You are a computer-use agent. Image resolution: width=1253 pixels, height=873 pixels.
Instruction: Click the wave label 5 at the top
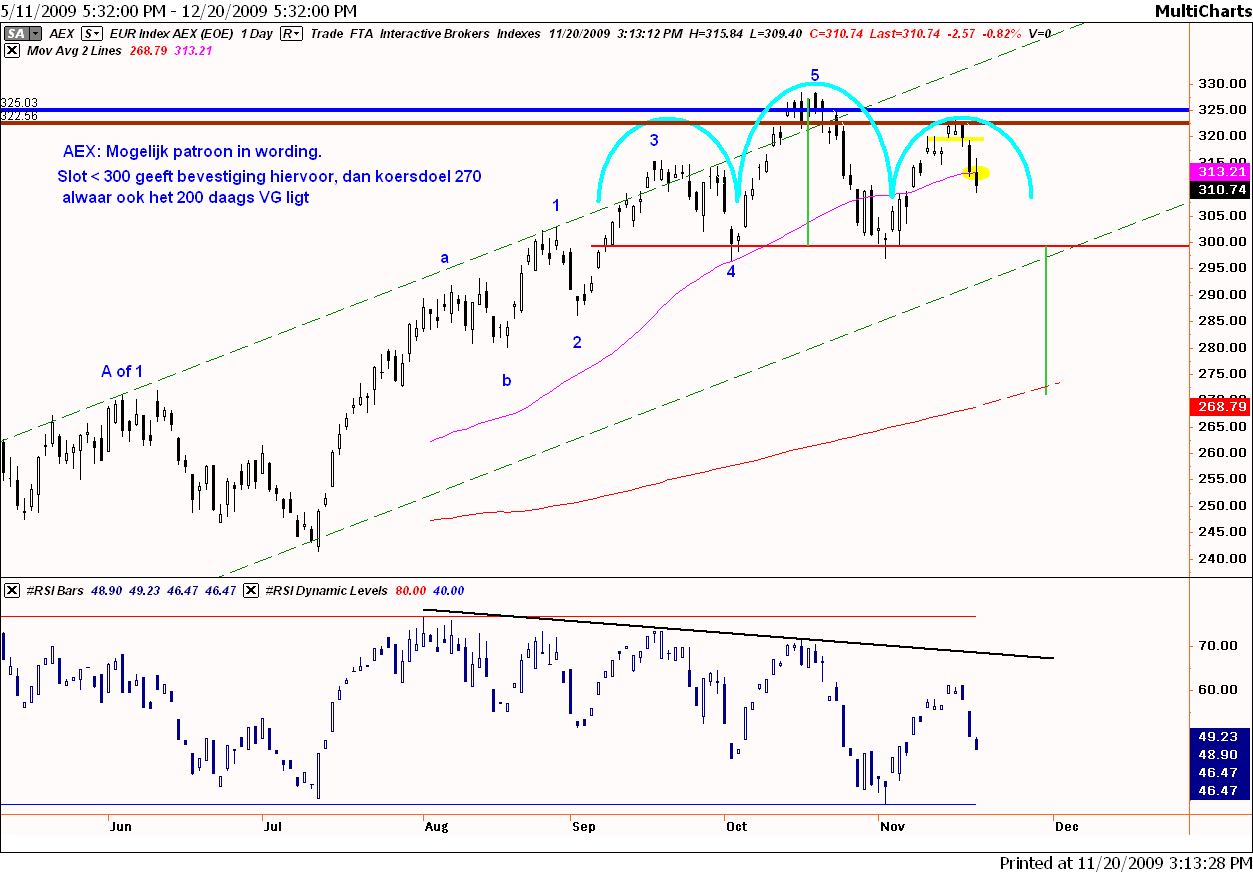[x=815, y=75]
